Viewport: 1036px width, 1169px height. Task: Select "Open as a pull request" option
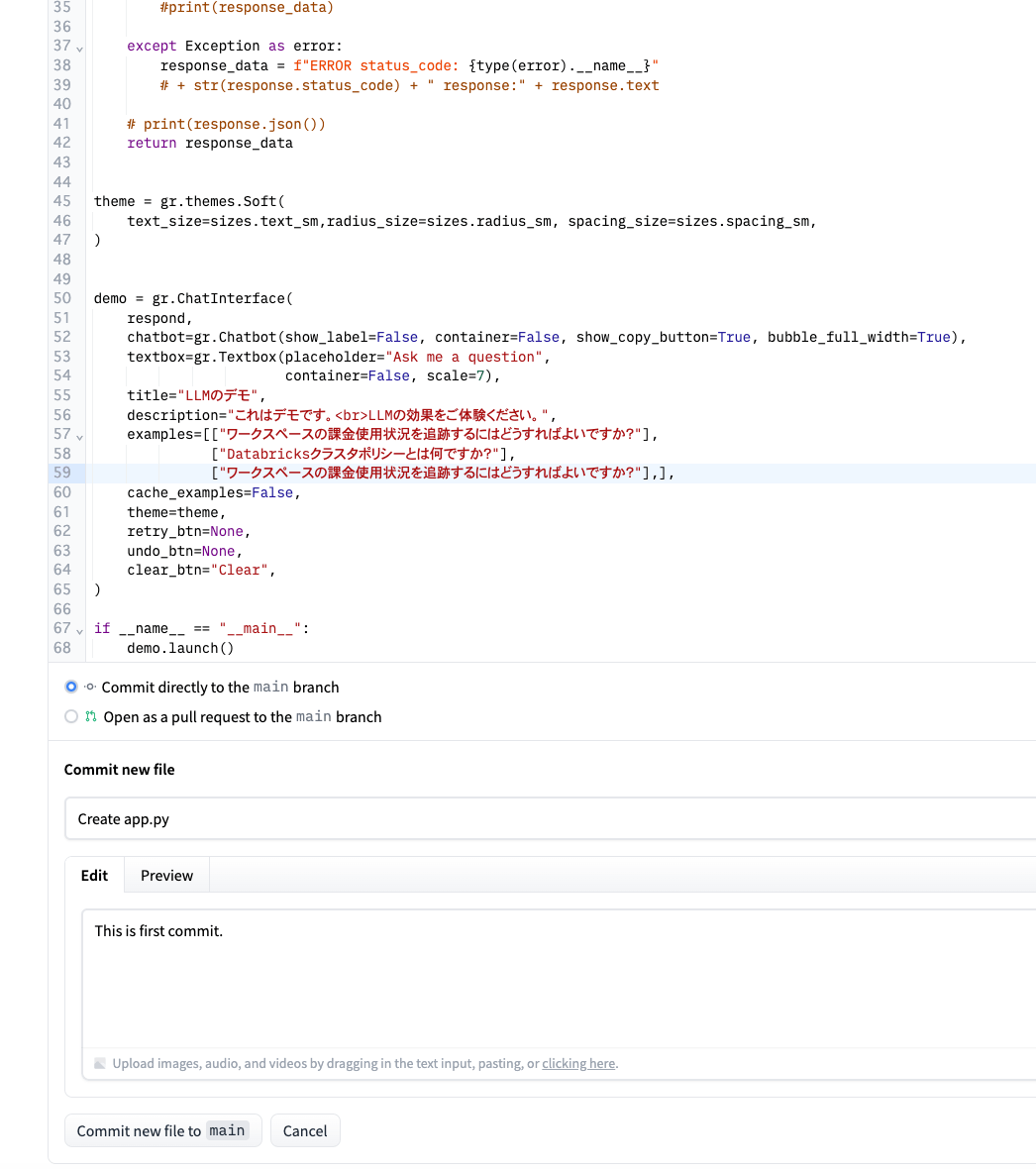71,716
